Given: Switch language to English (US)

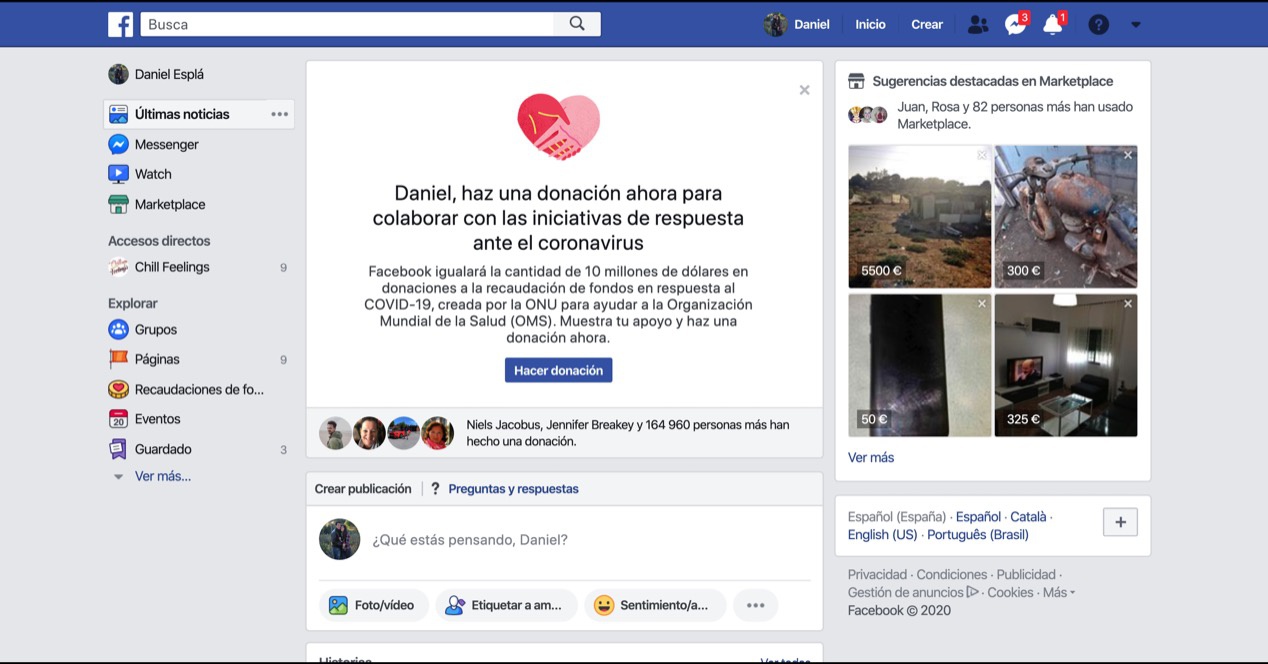Looking at the screenshot, I should (x=882, y=535).
